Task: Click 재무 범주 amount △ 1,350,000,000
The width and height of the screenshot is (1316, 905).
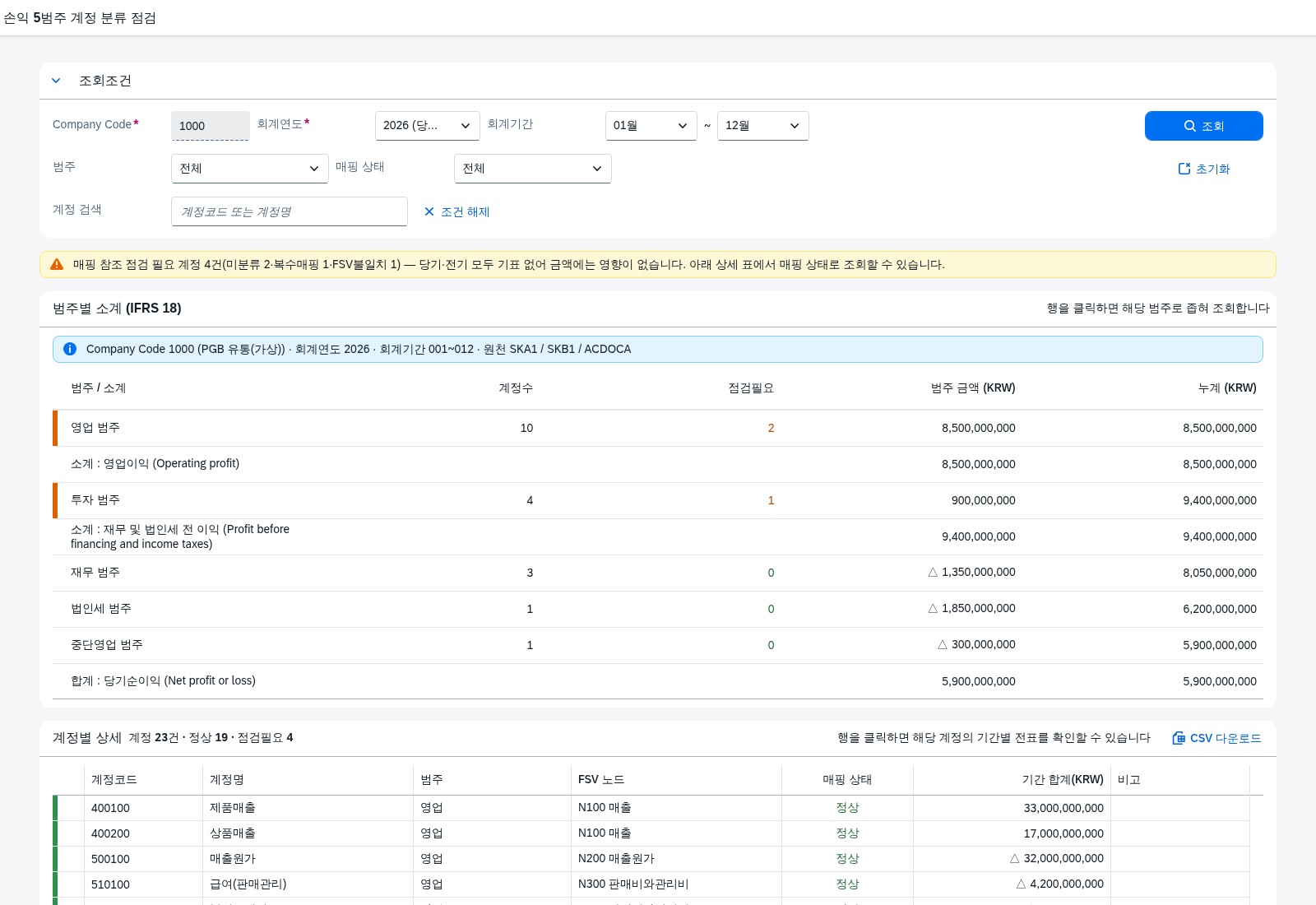Action: [x=971, y=573]
